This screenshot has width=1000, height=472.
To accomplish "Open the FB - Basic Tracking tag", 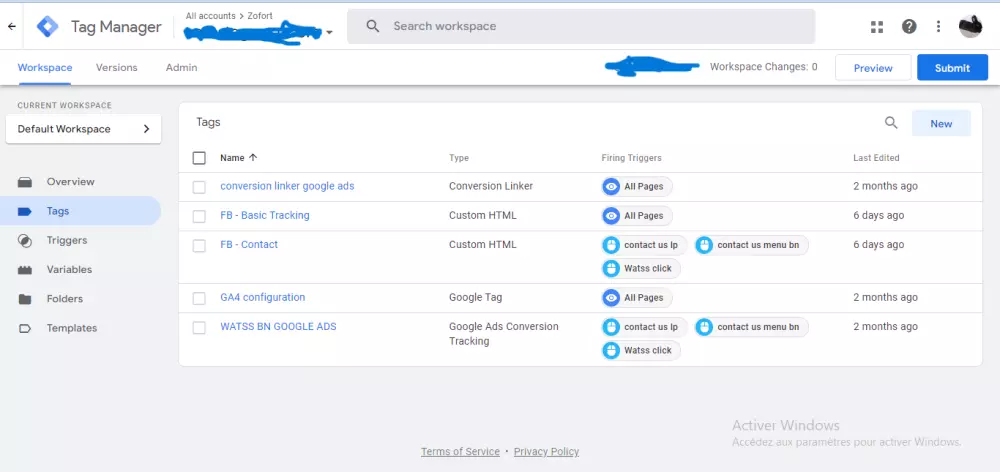I will pos(265,216).
